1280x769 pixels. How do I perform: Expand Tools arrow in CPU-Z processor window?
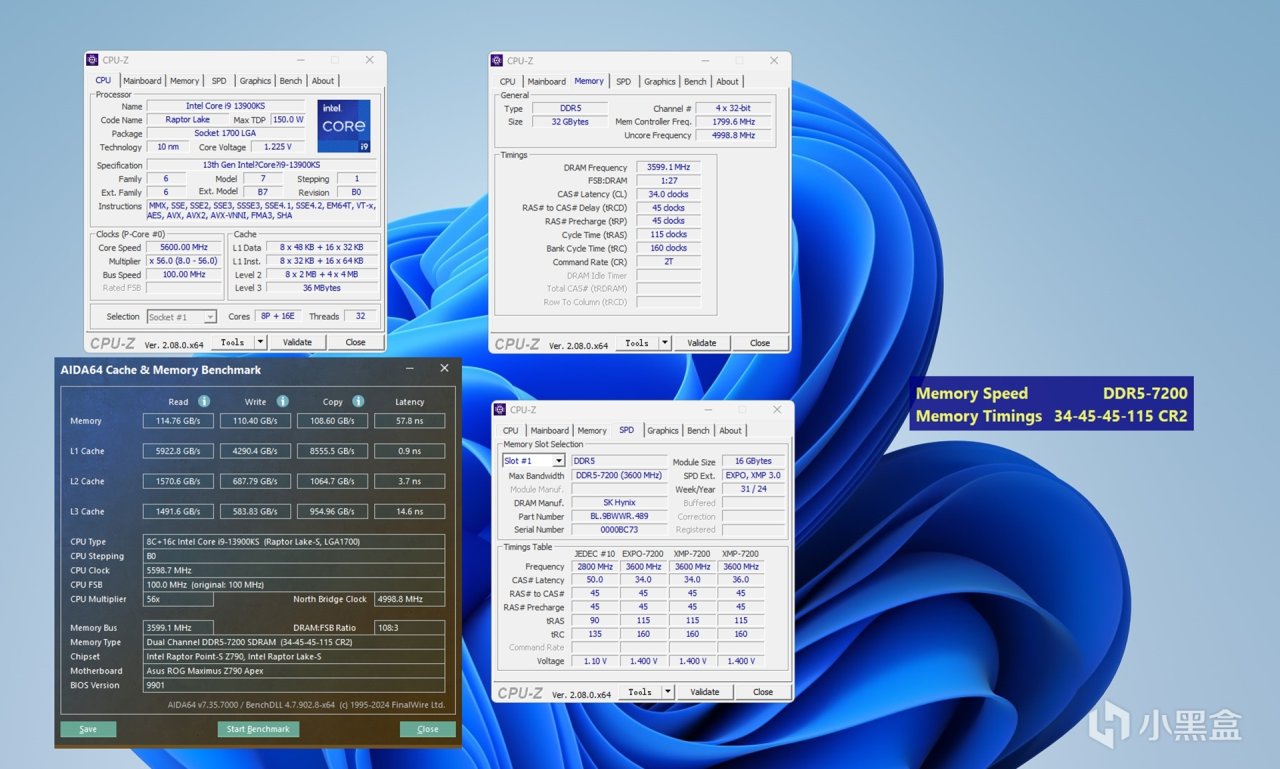pos(260,342)
